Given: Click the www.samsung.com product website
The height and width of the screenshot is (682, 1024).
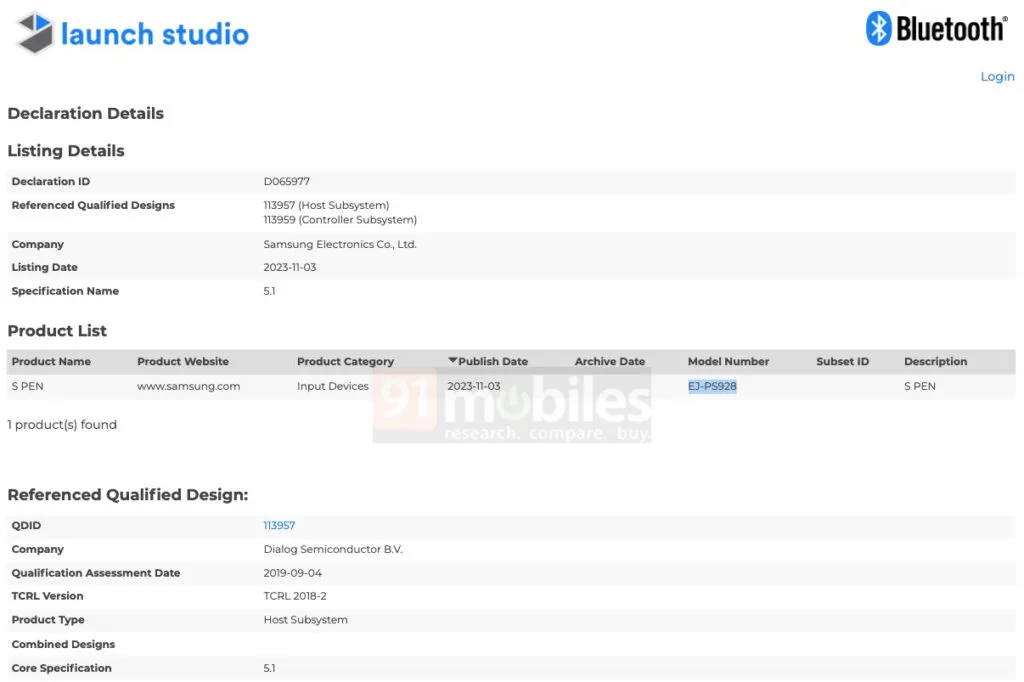Looking at the screenshot, I should pyautogui.click(x=188, y=386).
